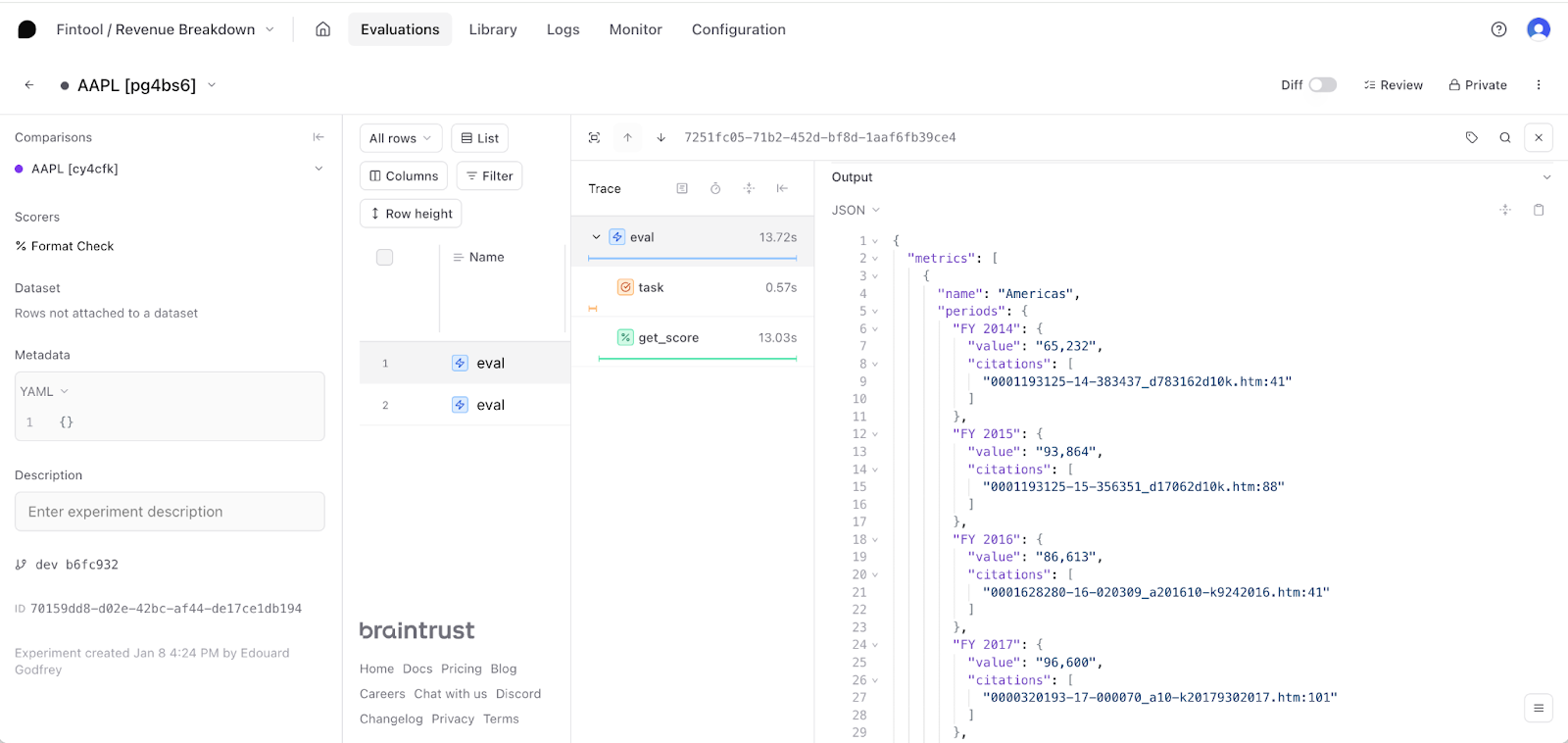Image resolution: width=1568 pixels, height=743 pixels.
Task: Collapse the eval trace span
Action: (596, 237)
